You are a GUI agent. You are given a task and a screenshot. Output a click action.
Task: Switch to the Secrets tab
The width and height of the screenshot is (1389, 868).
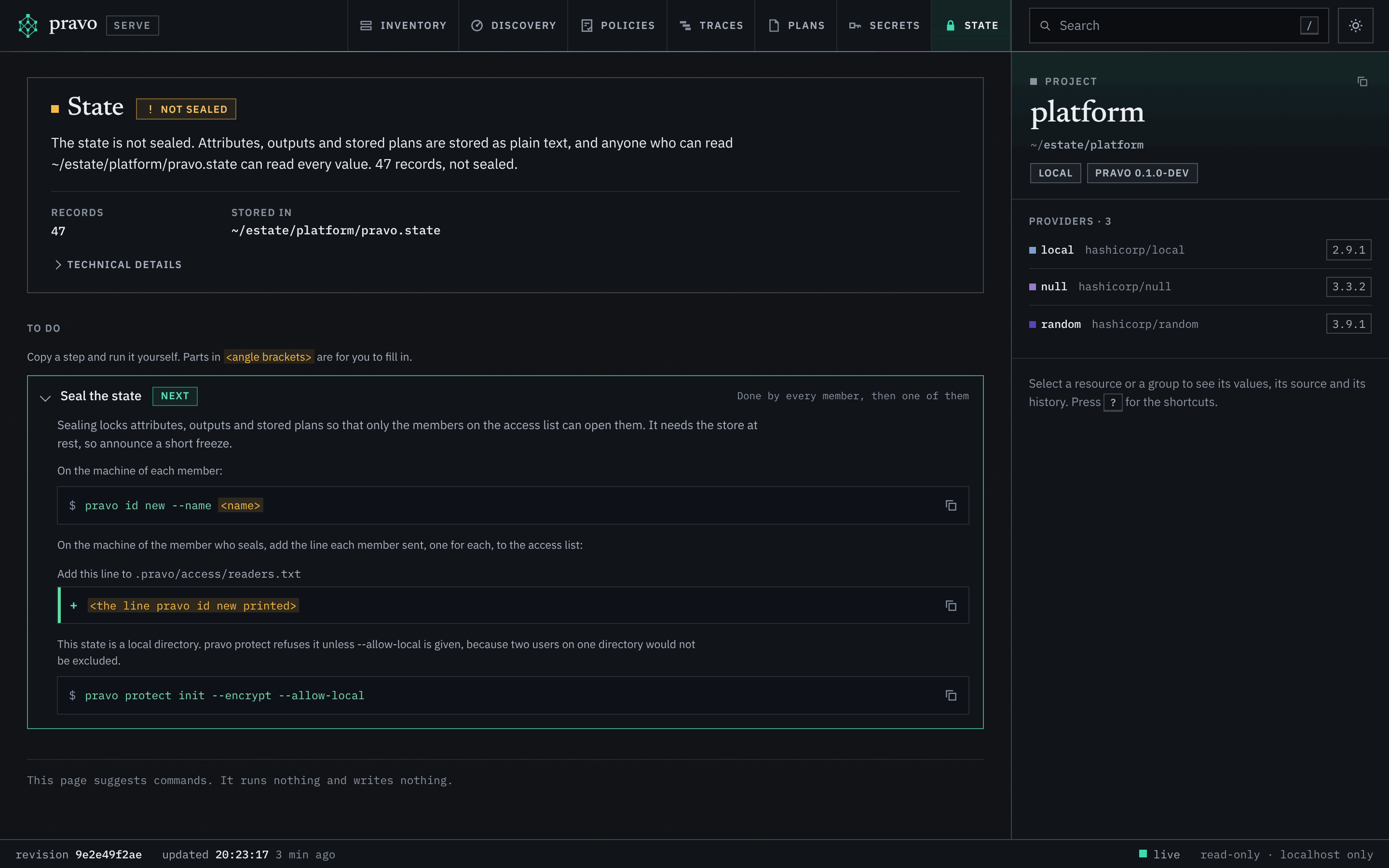tap(884, 25)
